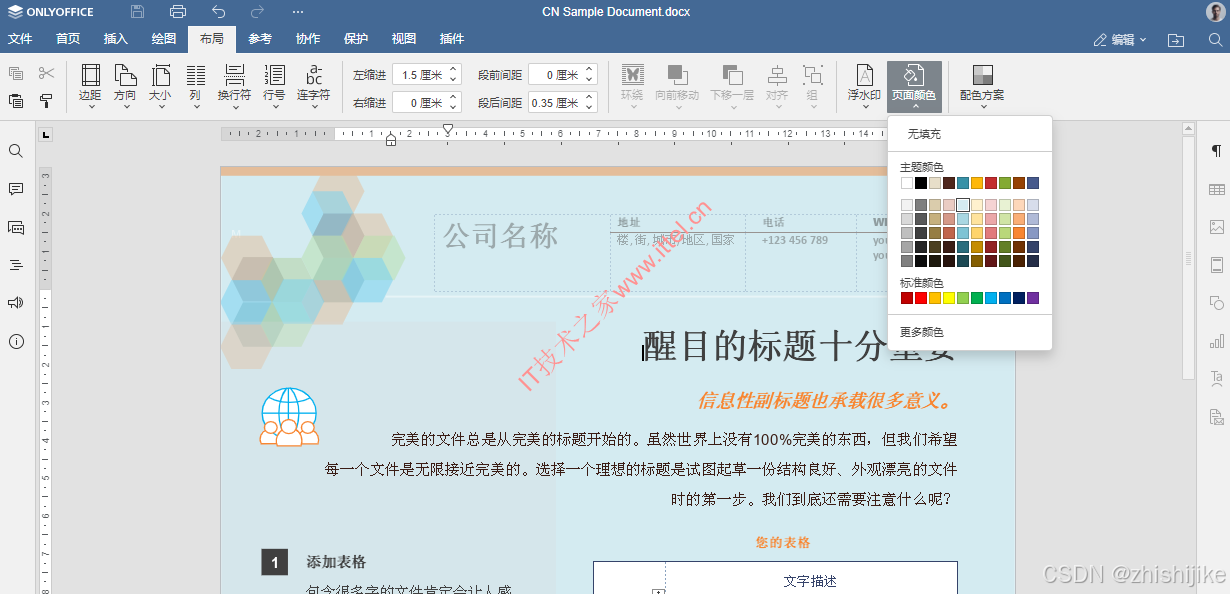Click the tab stop selector beside the ruler

coord(46,134)
